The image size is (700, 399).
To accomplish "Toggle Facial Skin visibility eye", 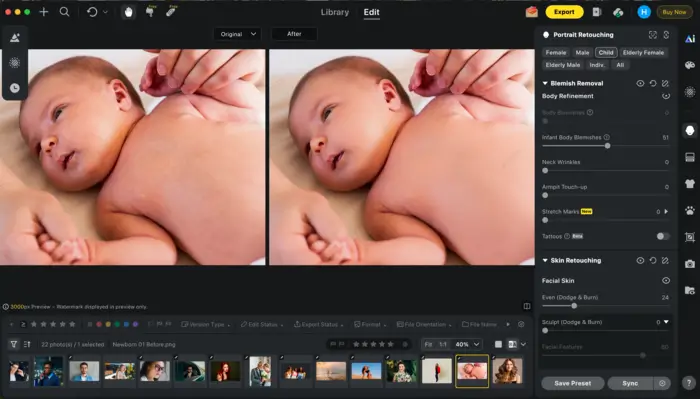I will [x=666, y=281].
